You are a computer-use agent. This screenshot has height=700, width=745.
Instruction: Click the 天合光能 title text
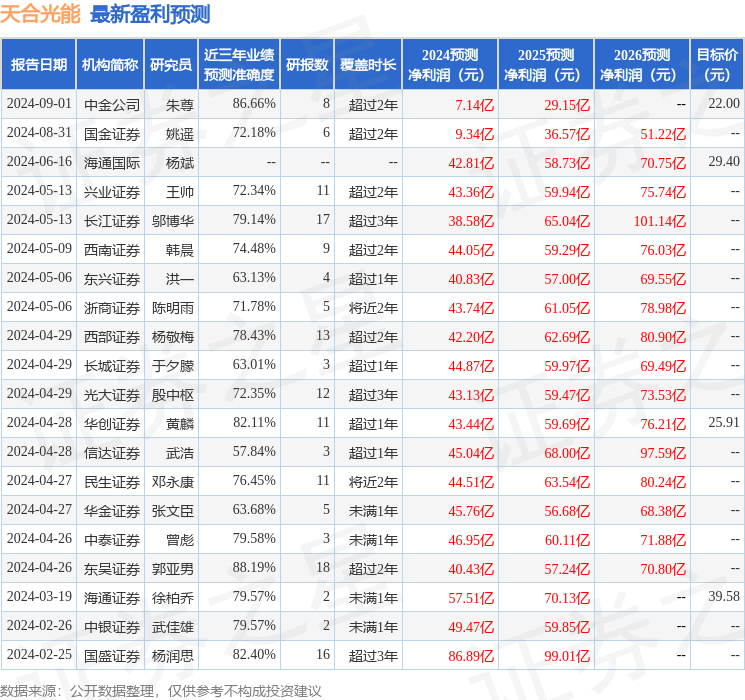[40, 14]
